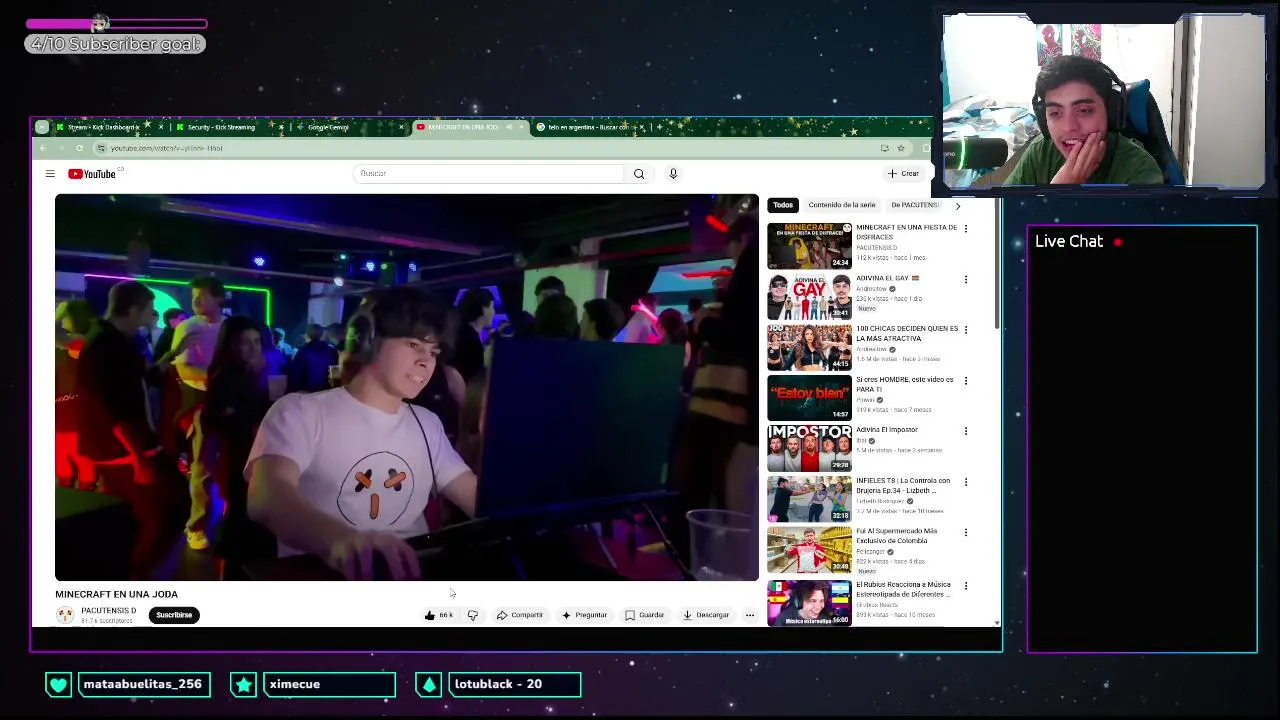Open options for Si eres HOMBRE video

pyautogui.click(x=965, y=381)
